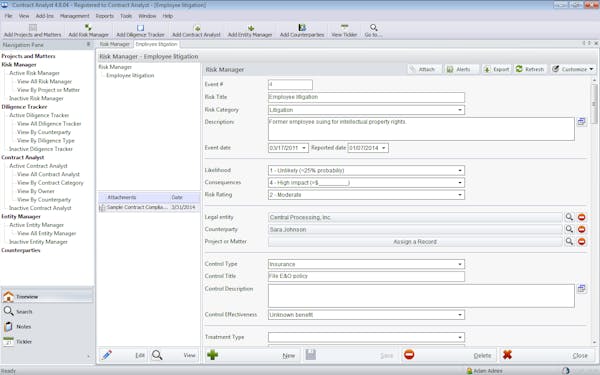Open the Treatment Type dropdown
This screenshot has height=375, width=600.
click(x=460, y=337)
